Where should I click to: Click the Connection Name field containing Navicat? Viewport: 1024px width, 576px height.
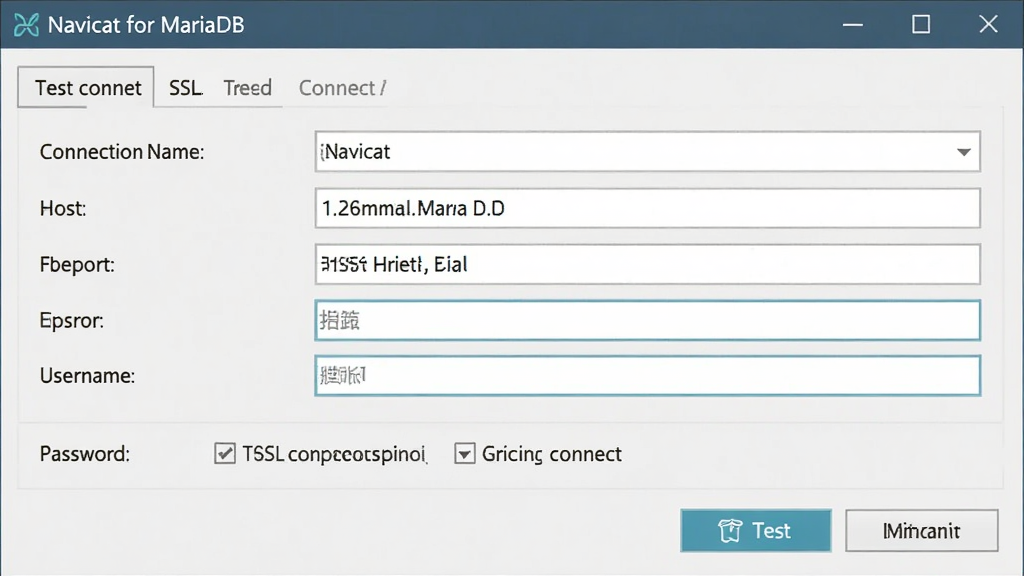pos(647,152)
